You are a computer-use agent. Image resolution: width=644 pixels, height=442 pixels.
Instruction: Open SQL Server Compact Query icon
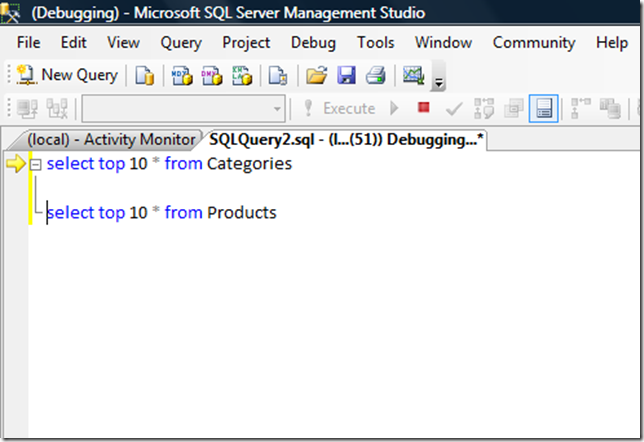(x=278, y=76)
